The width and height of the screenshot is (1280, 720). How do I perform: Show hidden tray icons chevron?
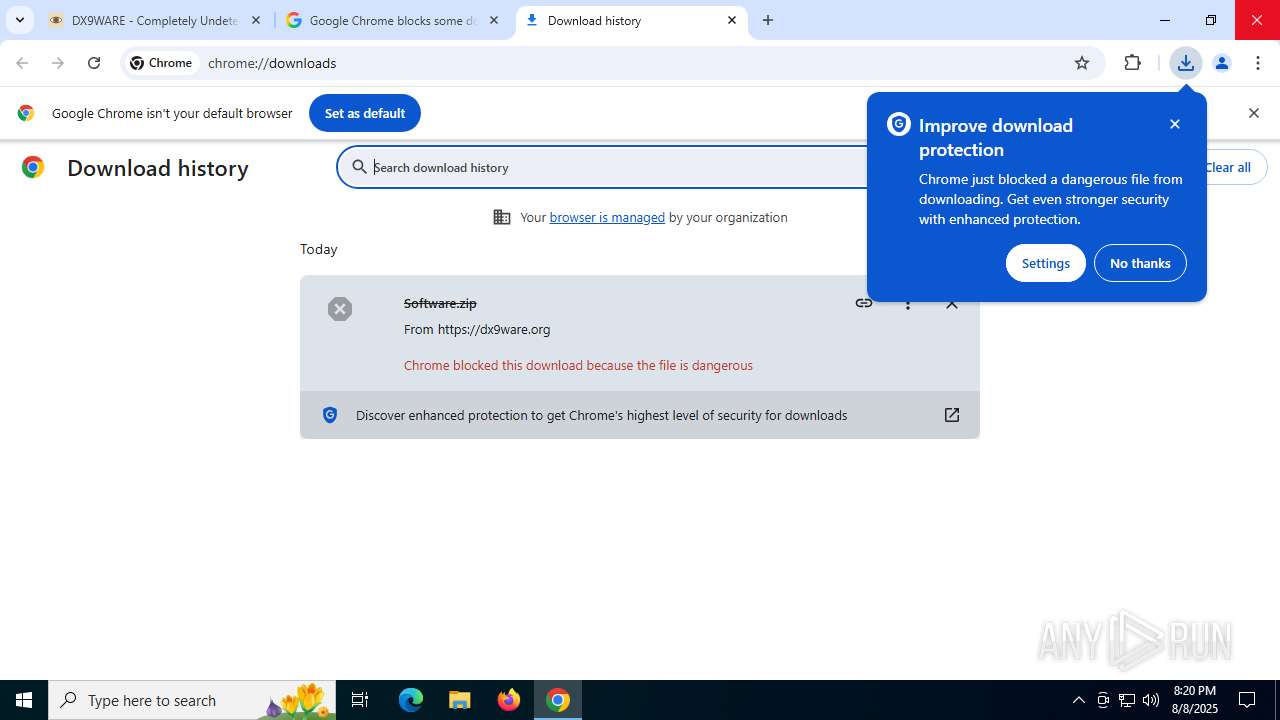click(1078, 700)
